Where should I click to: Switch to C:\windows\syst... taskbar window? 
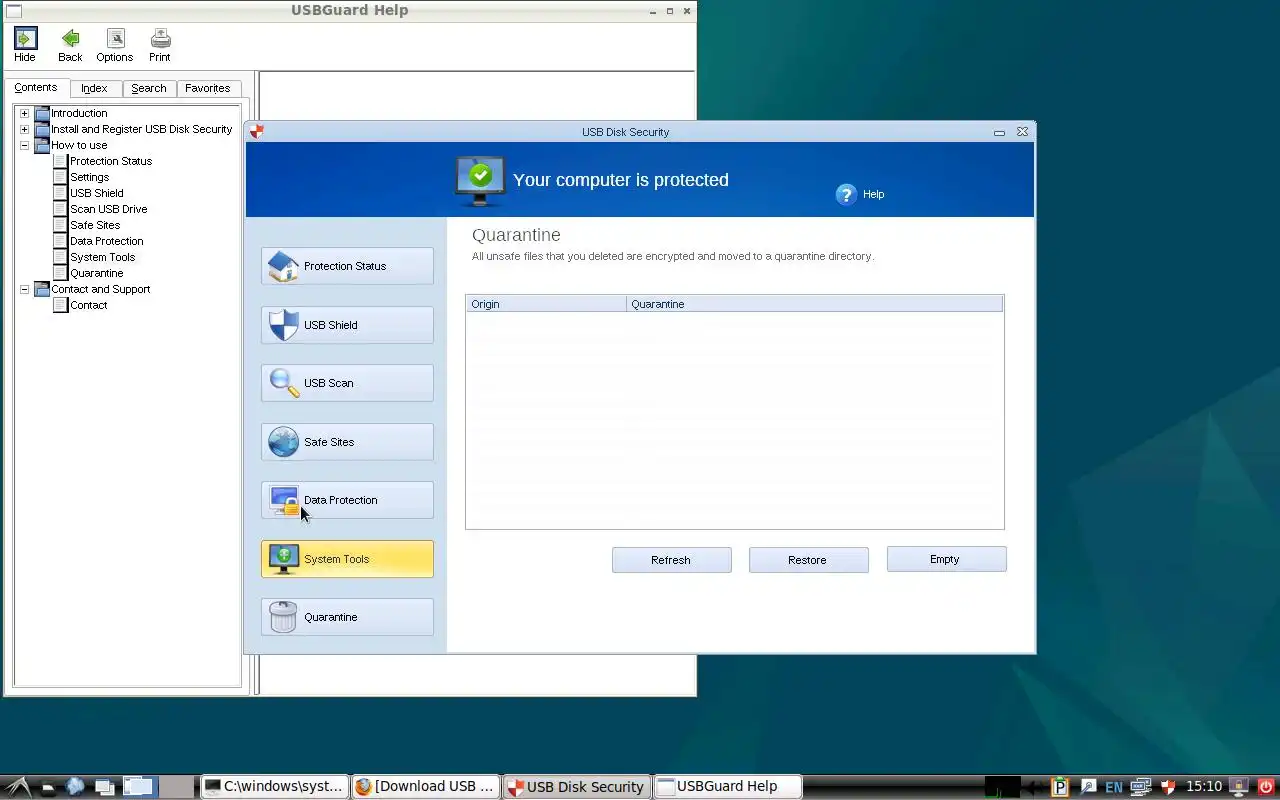point(275,787)
